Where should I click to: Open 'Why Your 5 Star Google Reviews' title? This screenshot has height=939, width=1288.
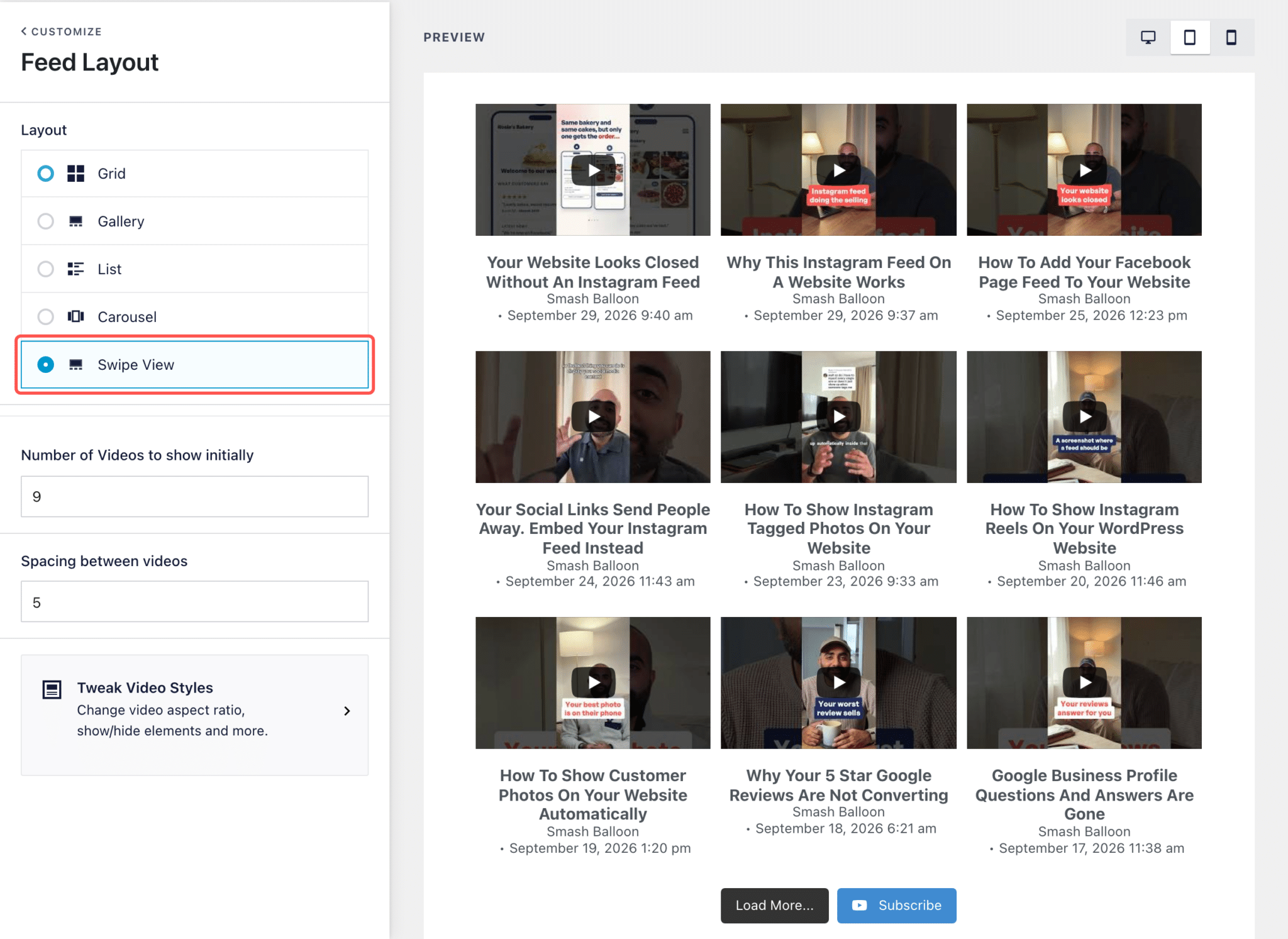tap(838, 785)
